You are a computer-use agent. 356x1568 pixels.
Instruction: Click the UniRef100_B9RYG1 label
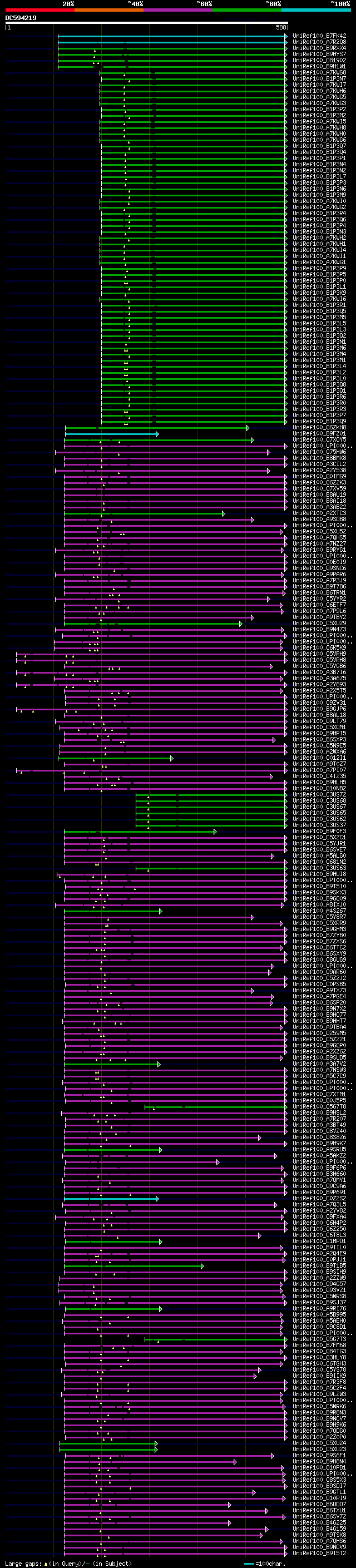pyautogui.click(x=319, y=550)
